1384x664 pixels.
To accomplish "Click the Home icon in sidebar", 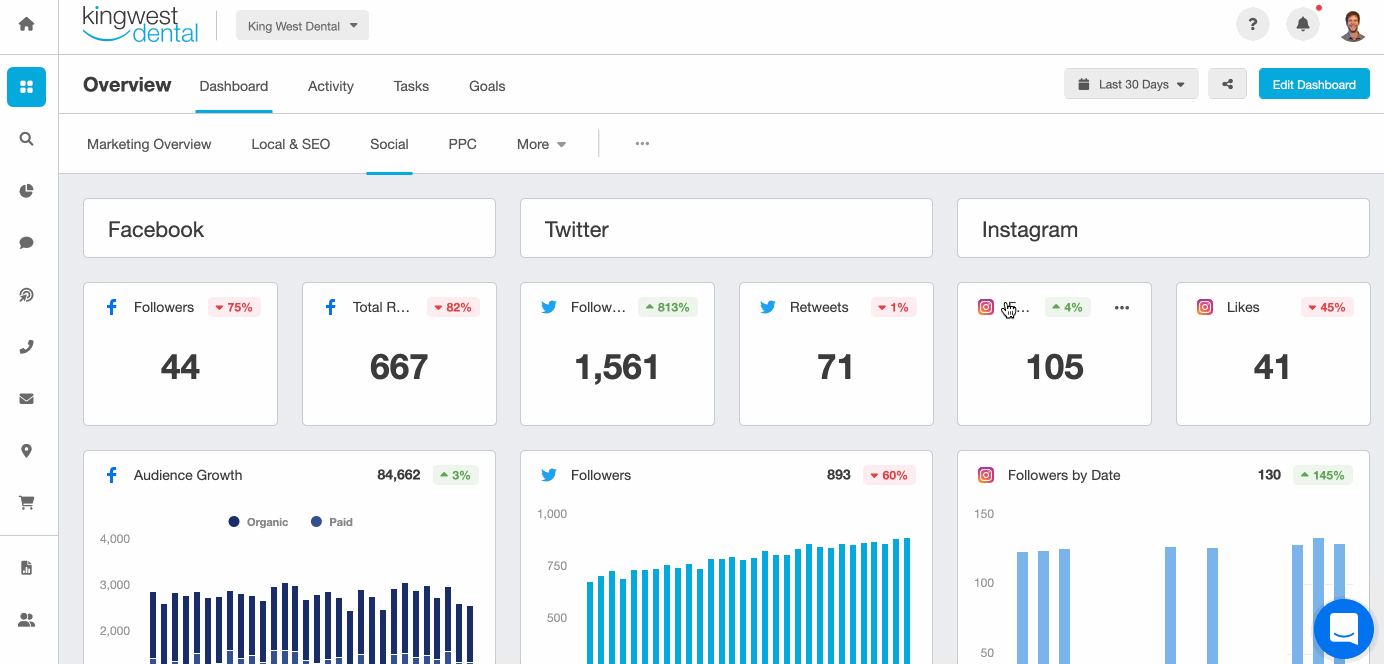I will (x=27, y=24).
